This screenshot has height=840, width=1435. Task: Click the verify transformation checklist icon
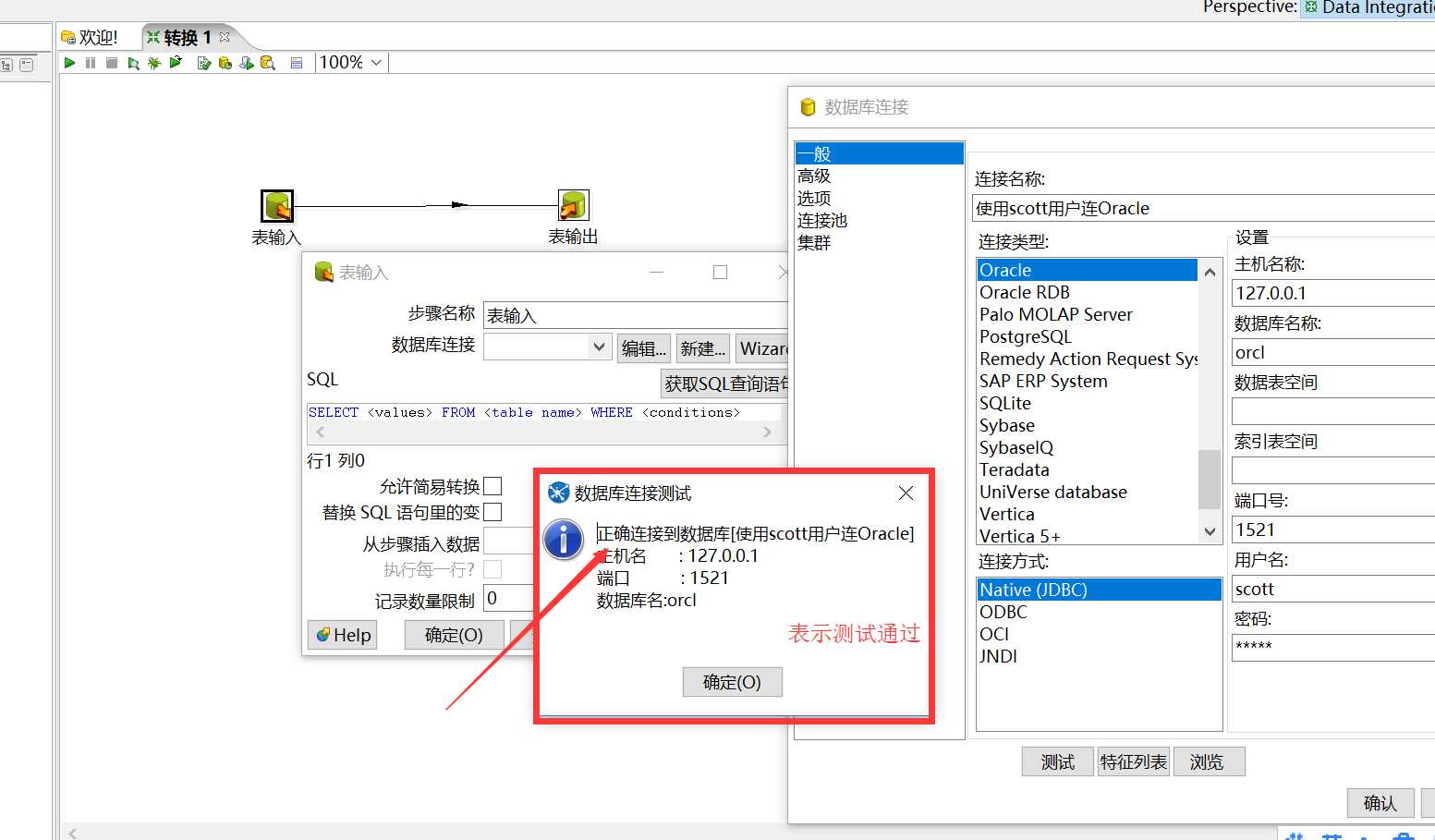point(204,63)
